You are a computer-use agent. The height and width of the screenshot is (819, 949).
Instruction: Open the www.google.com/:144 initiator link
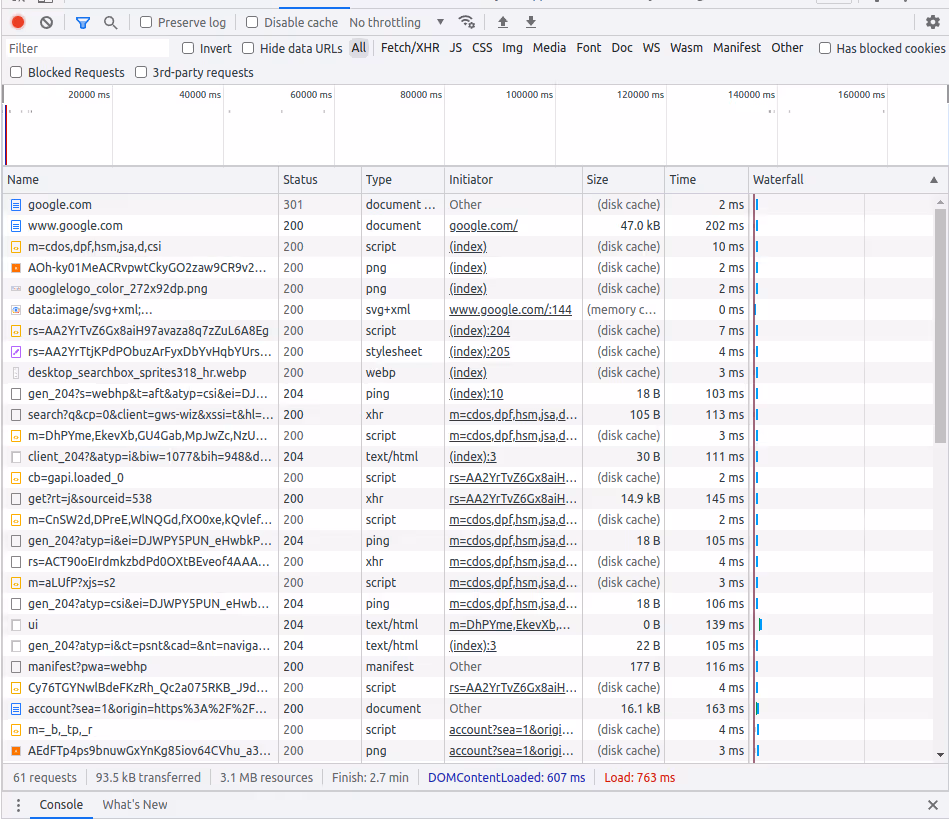pyautogui.click(x=510, y=310)
